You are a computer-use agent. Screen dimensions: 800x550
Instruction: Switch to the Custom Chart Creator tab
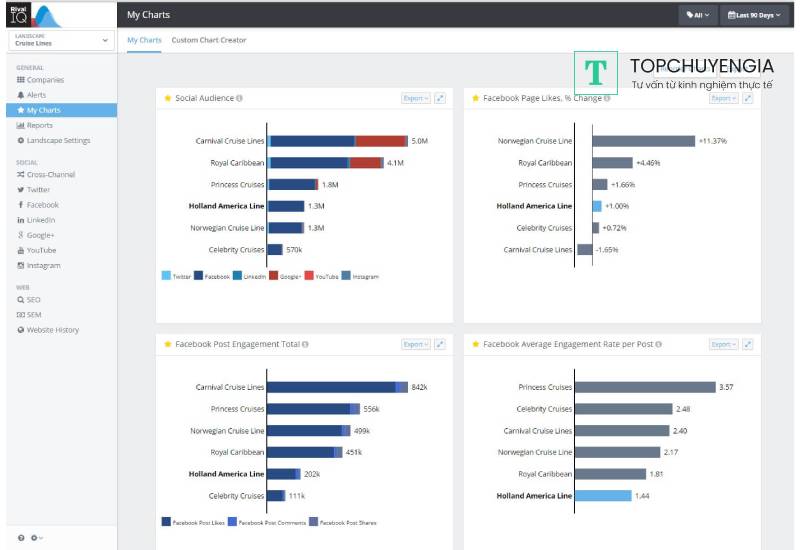coord(208,40)
